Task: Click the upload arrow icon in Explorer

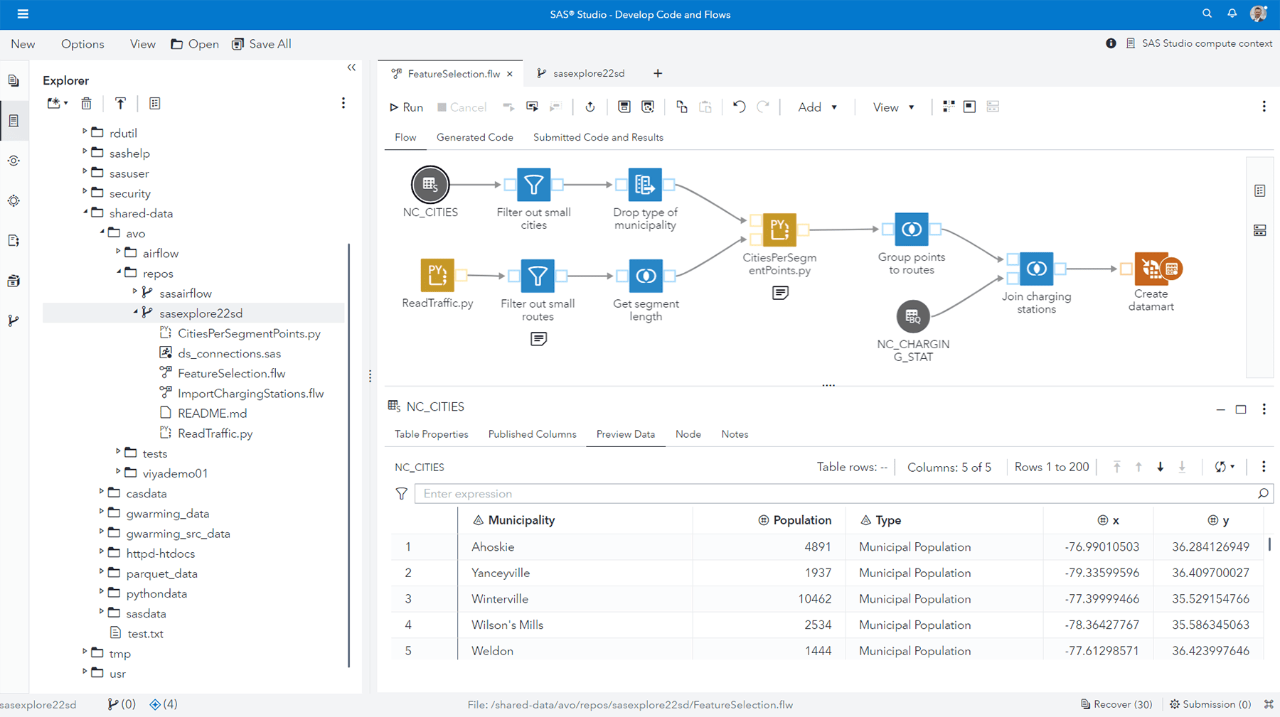Action: pos(120,103)
